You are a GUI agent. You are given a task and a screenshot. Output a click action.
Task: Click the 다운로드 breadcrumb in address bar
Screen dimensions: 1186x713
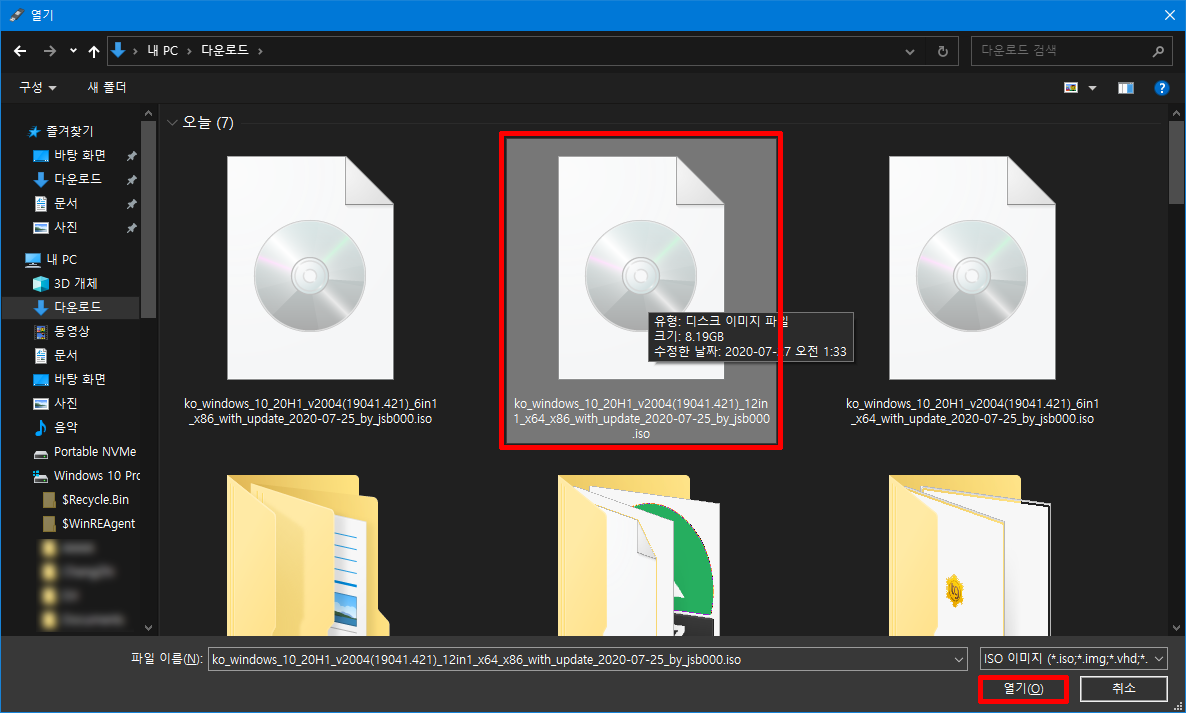(x=225, y=51)
